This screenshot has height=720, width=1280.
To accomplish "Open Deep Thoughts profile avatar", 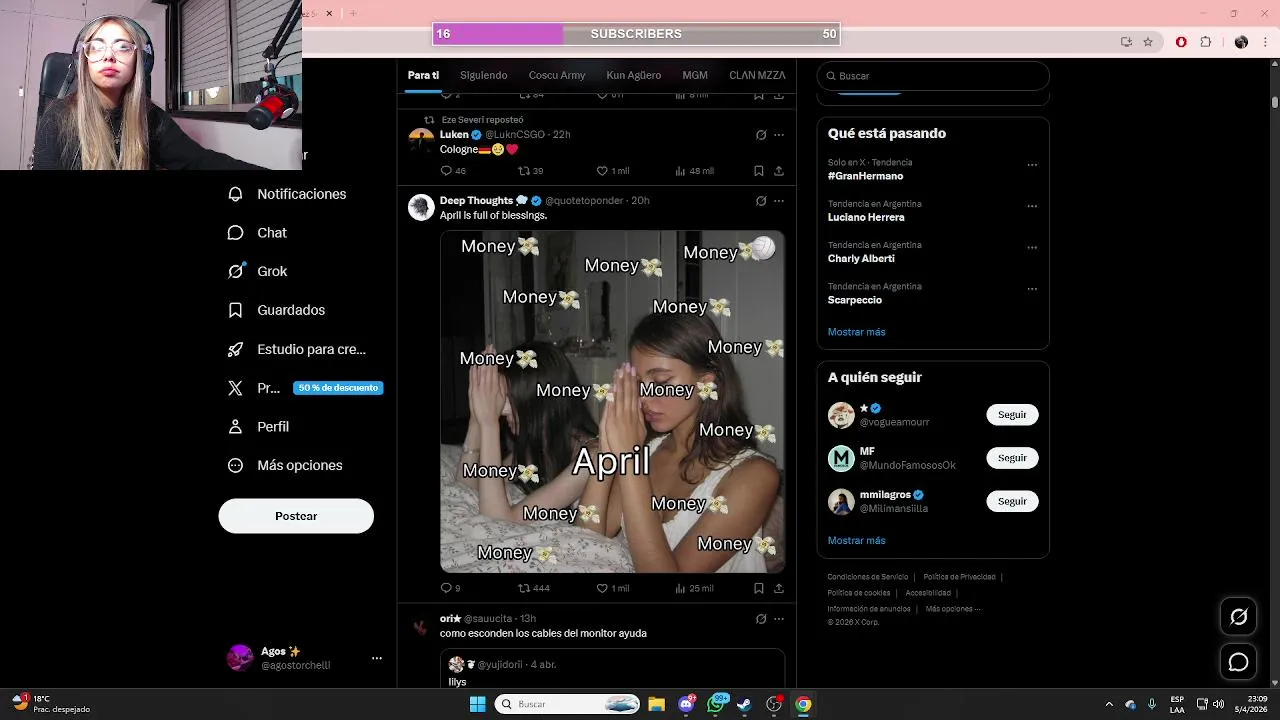I will 421,207.
